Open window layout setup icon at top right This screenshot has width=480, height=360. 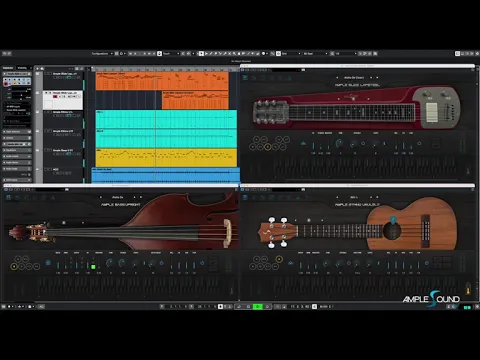(x=458, y=53)
